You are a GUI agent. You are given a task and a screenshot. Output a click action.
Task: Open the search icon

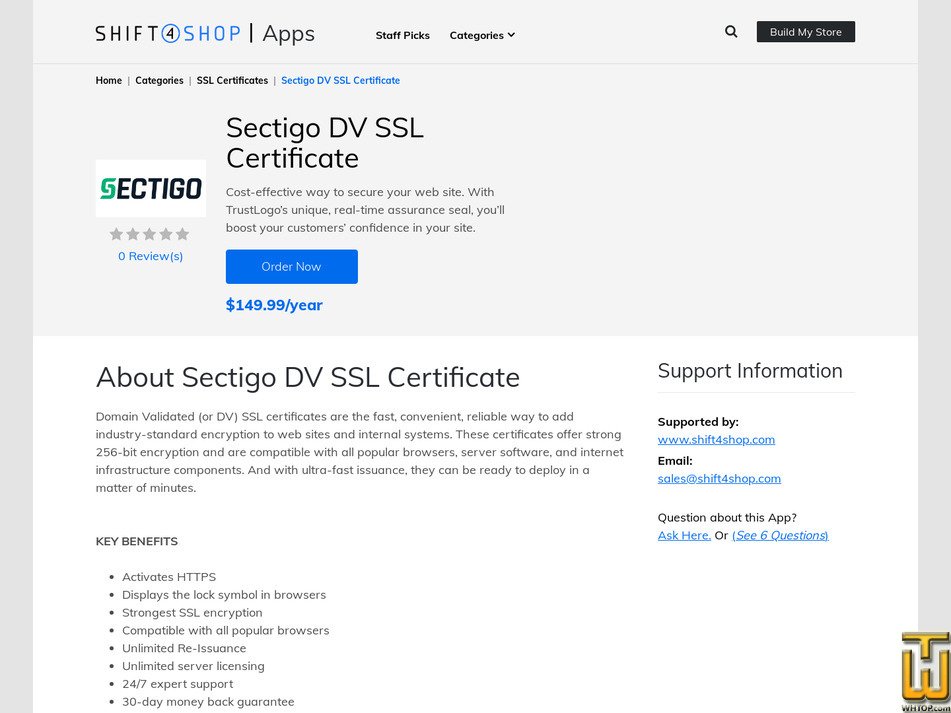tap(731, 31)
